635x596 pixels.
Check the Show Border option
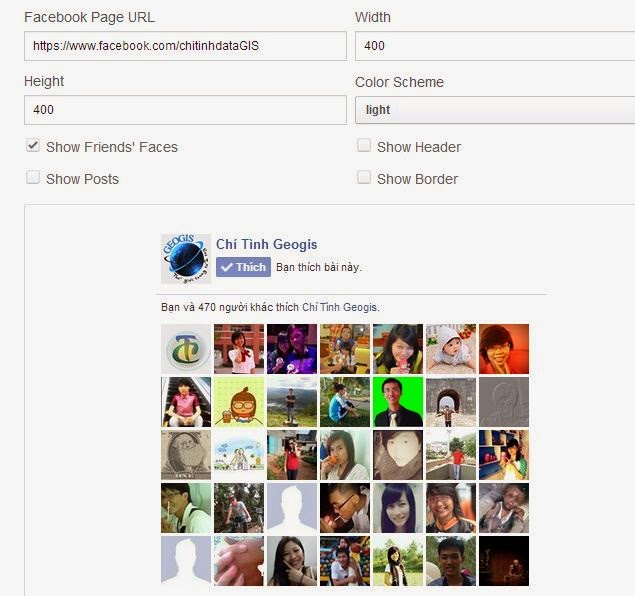coord(364,177)
